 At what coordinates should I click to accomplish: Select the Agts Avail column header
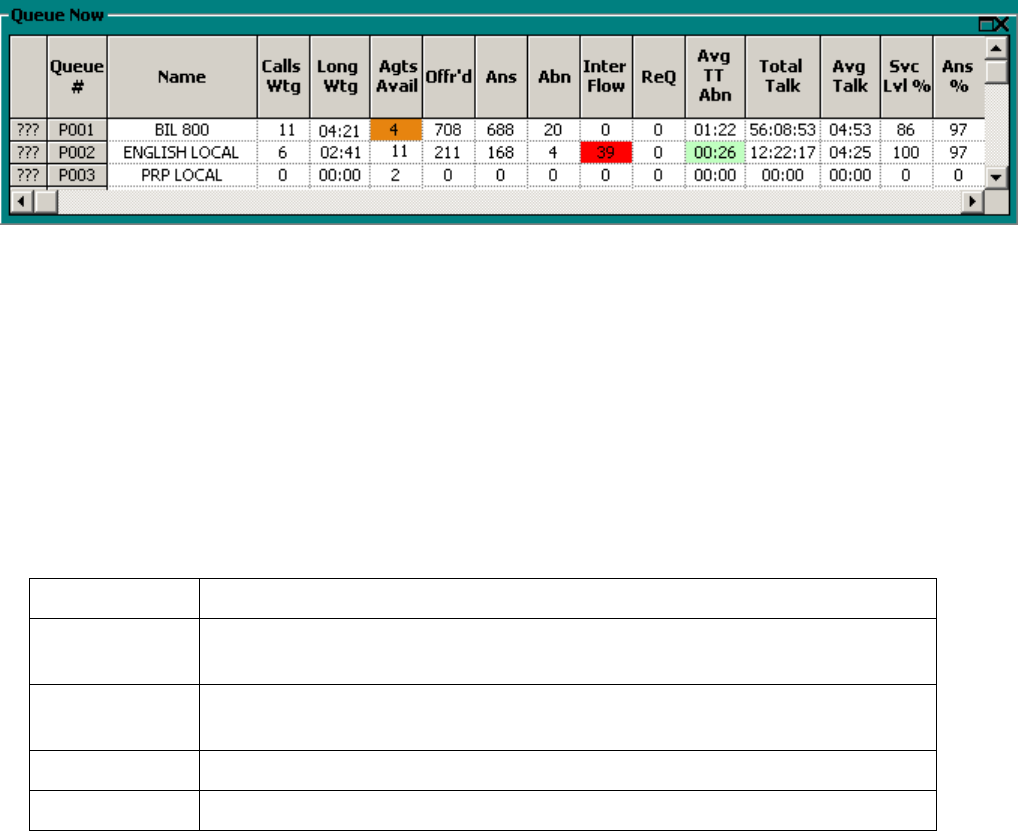tap(396, 77)
